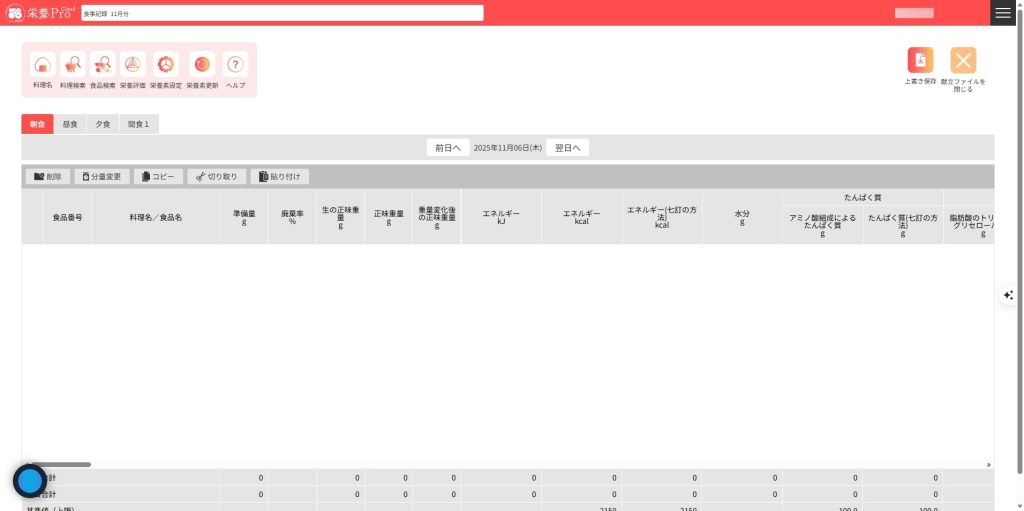Click the table's horizontal scrollbar

pyautogui.click(x=60, y=464)
